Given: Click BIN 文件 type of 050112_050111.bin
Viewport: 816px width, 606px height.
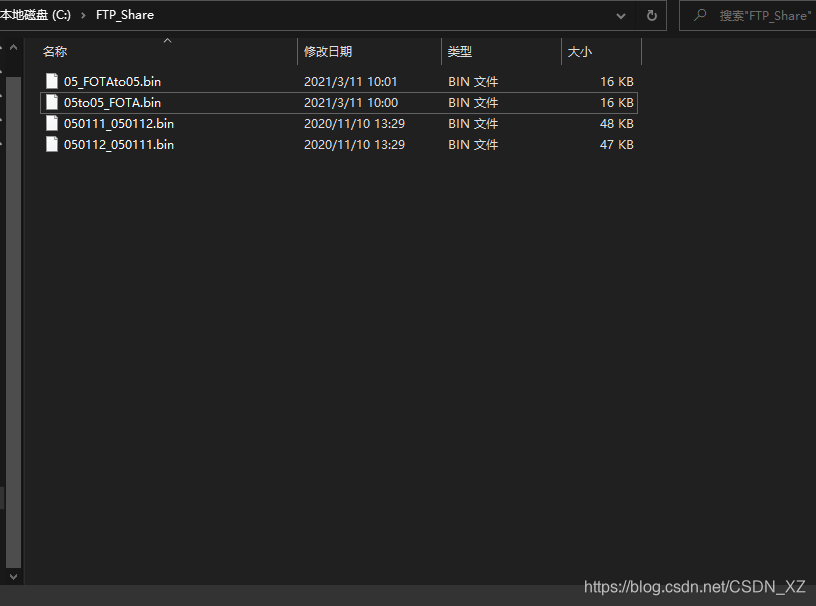Looking at the screenshot, I should 473,145.
